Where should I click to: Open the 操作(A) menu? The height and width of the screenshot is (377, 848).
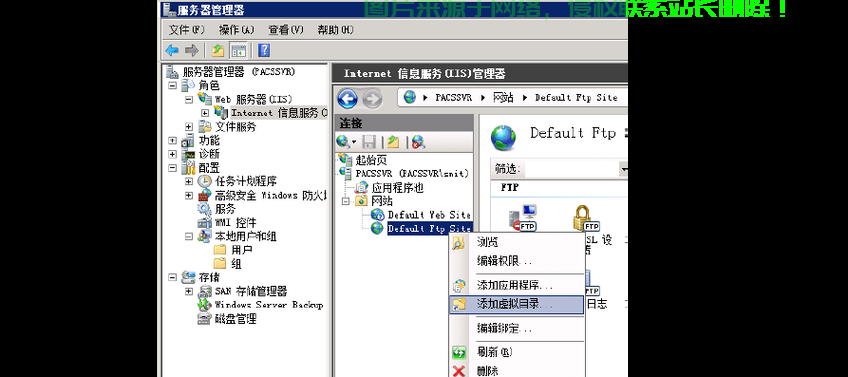[236, 30]
